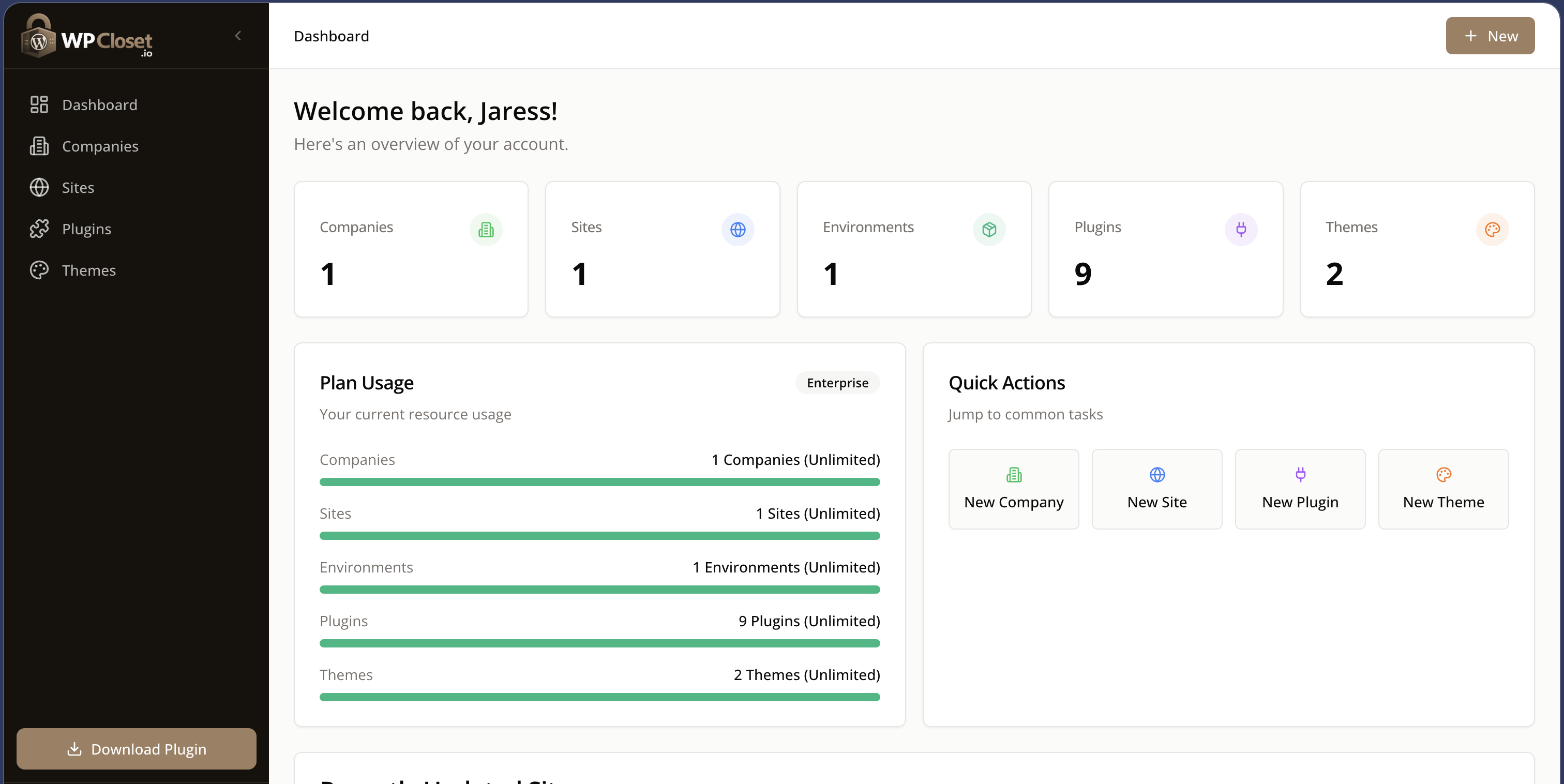Image resolution: width=1564 pixels, height=784 pixels.
Task: Click the blue globe Sites card icon
Action: click(737, 229)
